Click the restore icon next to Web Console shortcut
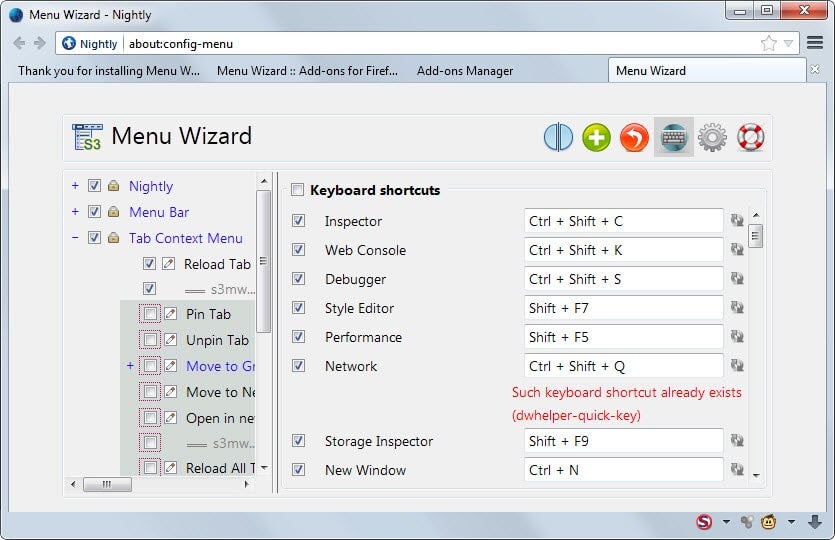Screen dimensions: 835x540 point(737,249)
